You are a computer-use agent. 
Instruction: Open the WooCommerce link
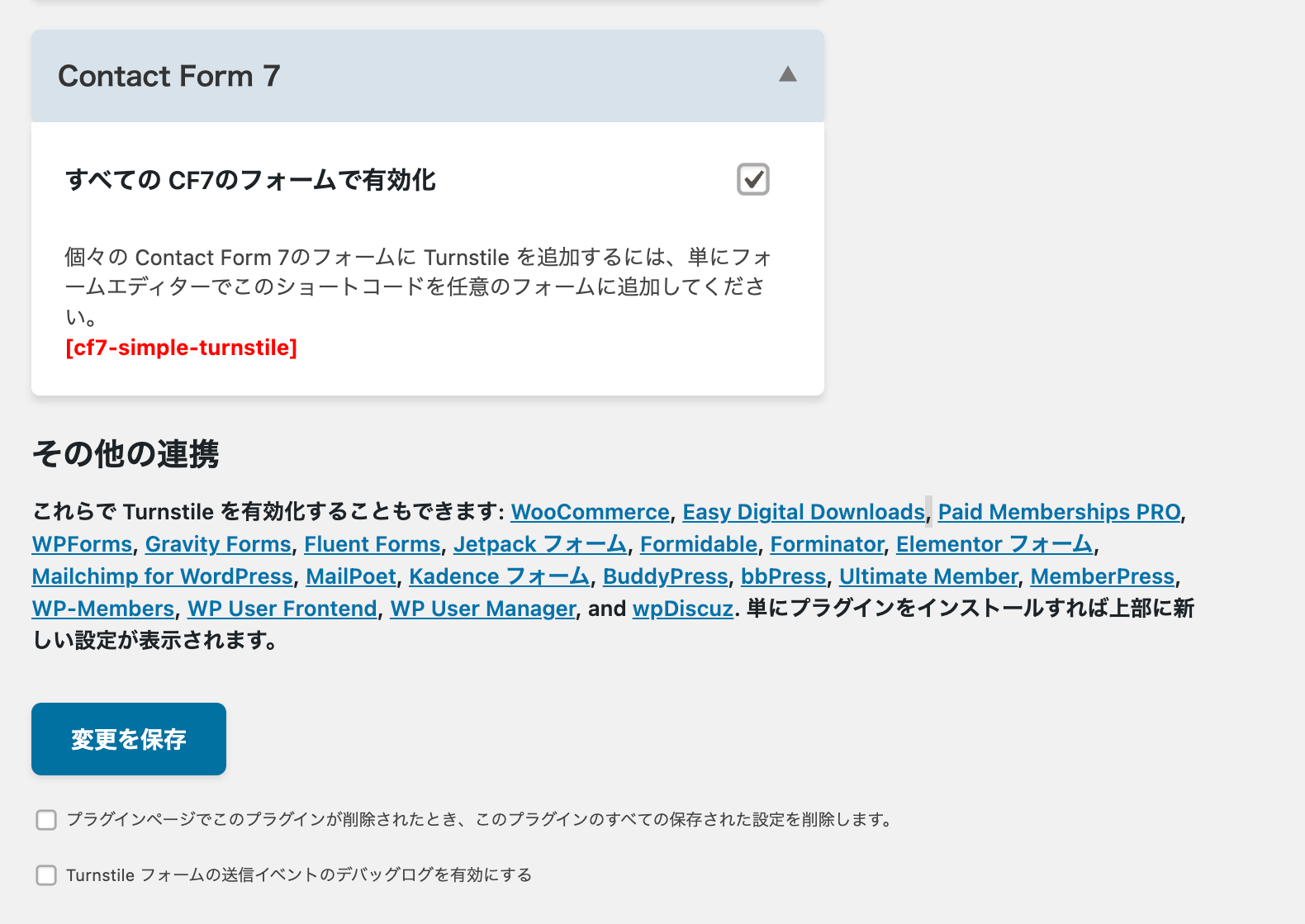pyautogui.click(x=590, y=512)
